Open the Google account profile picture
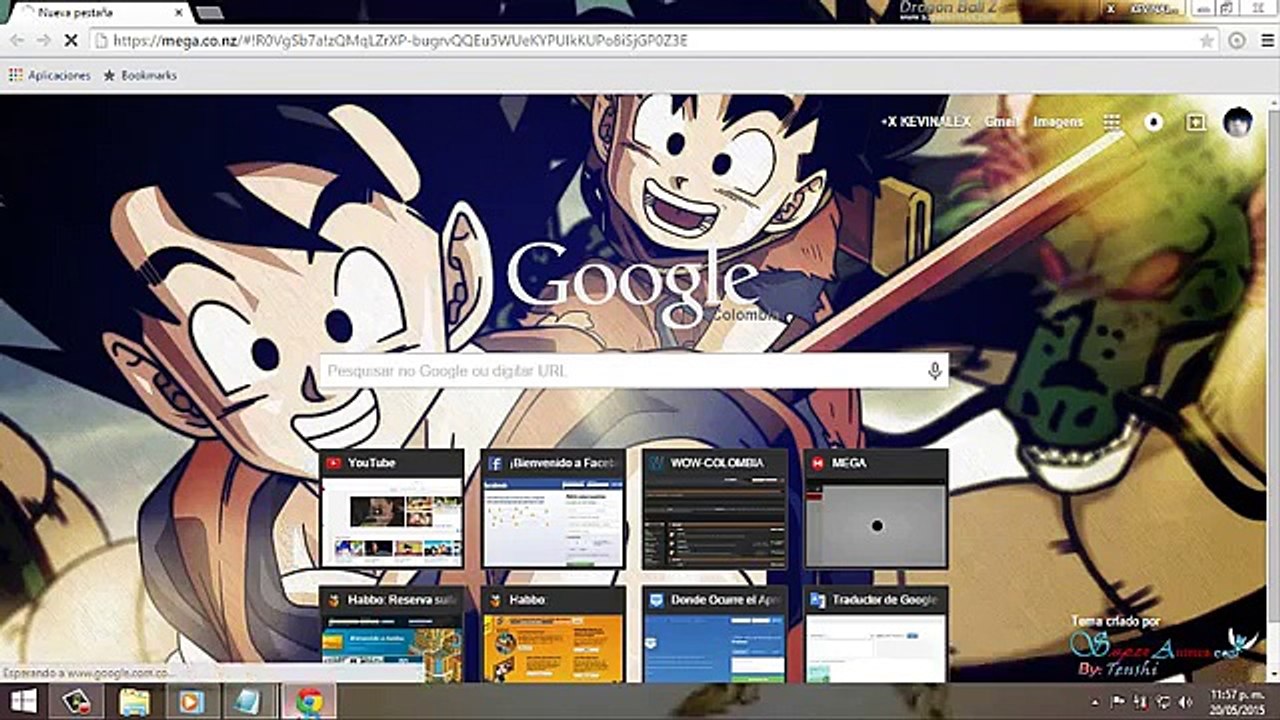Viewport: 1280px width, 720px height. 1238,122
